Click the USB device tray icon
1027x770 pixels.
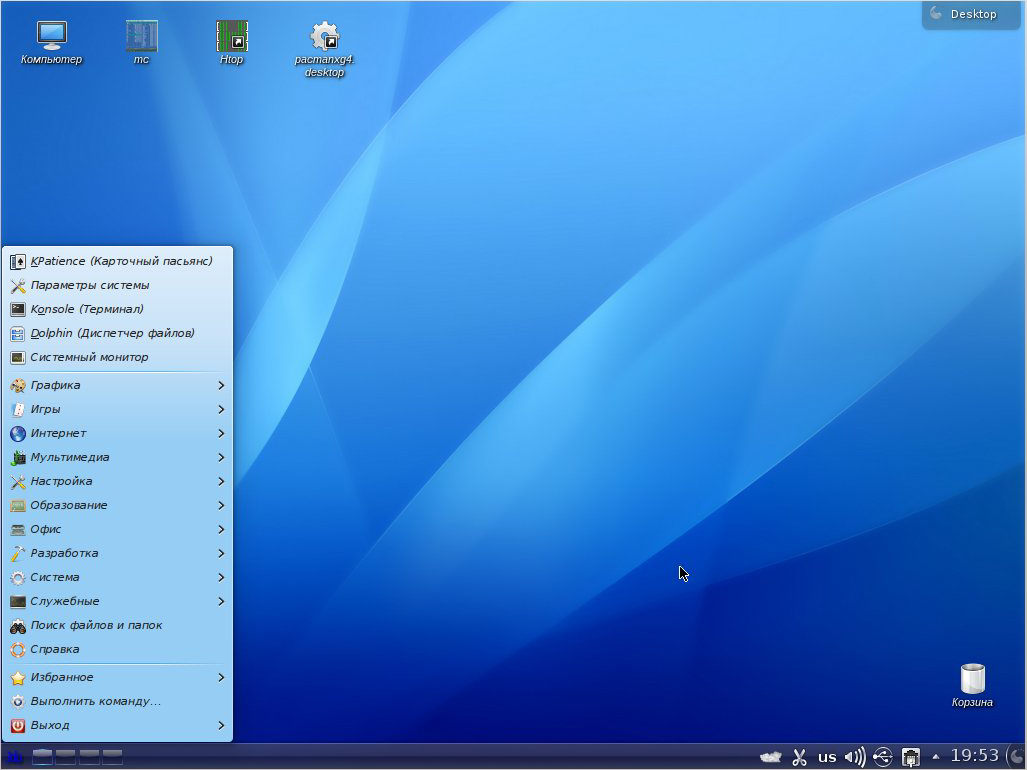click(883, 758)
